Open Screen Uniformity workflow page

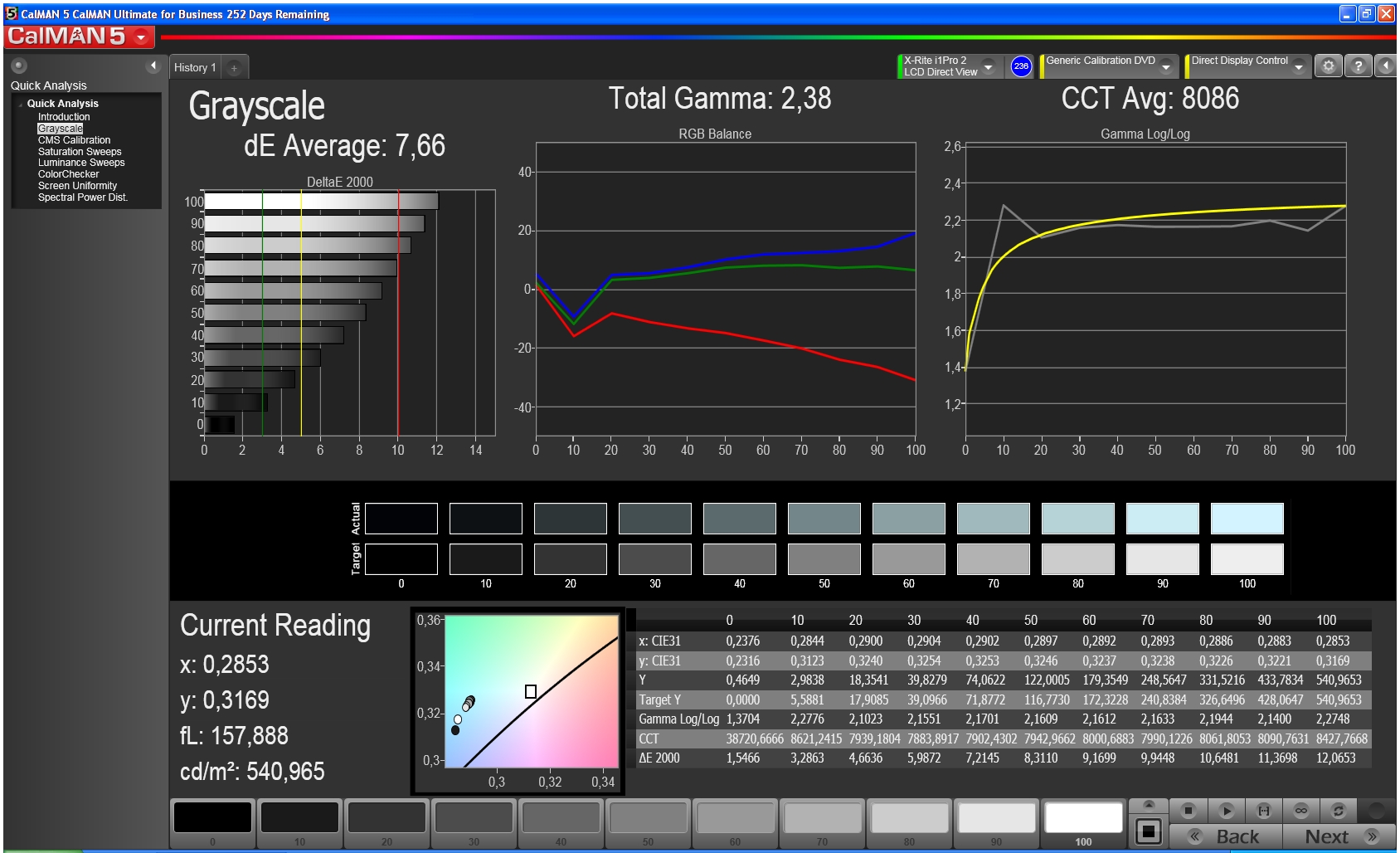[77, 186]
